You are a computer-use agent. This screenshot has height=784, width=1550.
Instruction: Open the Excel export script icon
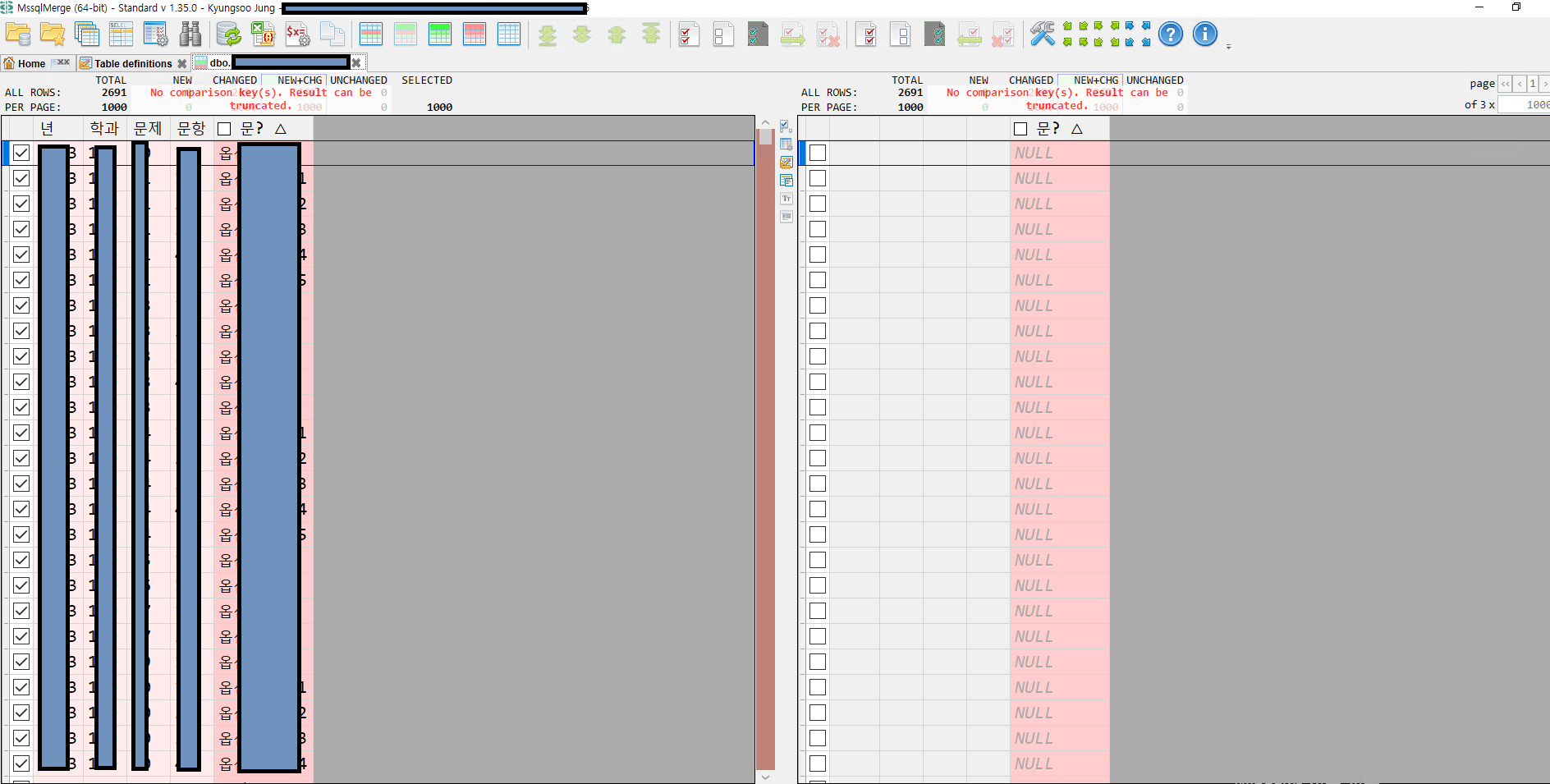[x=263, y=34]
